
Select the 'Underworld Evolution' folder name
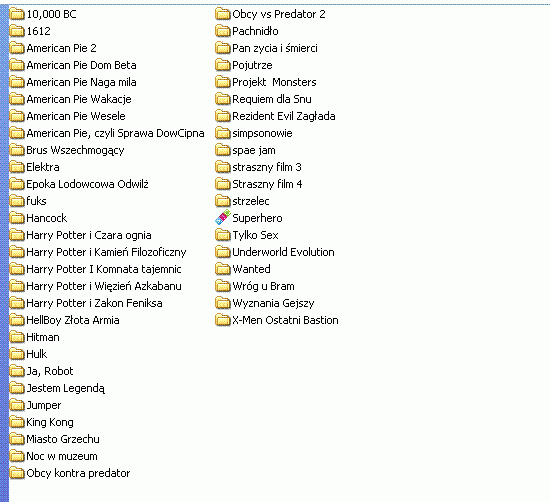click(283, 252)
